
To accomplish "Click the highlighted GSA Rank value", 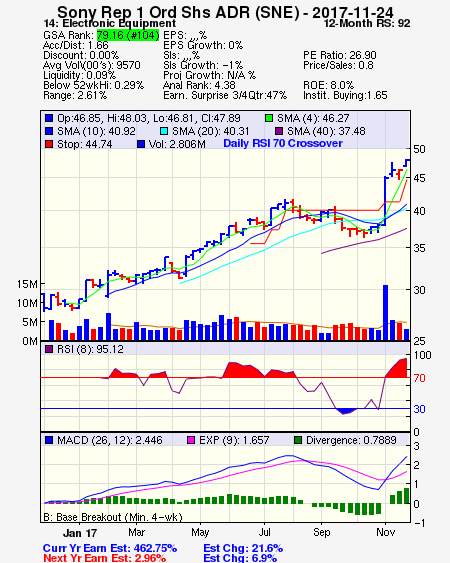I will 128,35.
